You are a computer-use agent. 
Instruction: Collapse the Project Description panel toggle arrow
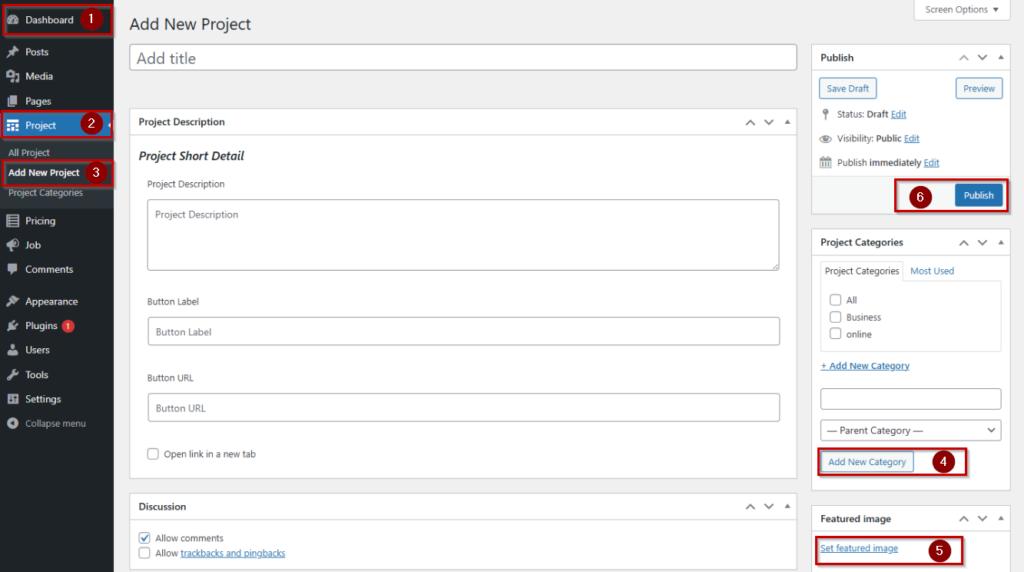tap(788, 122)
